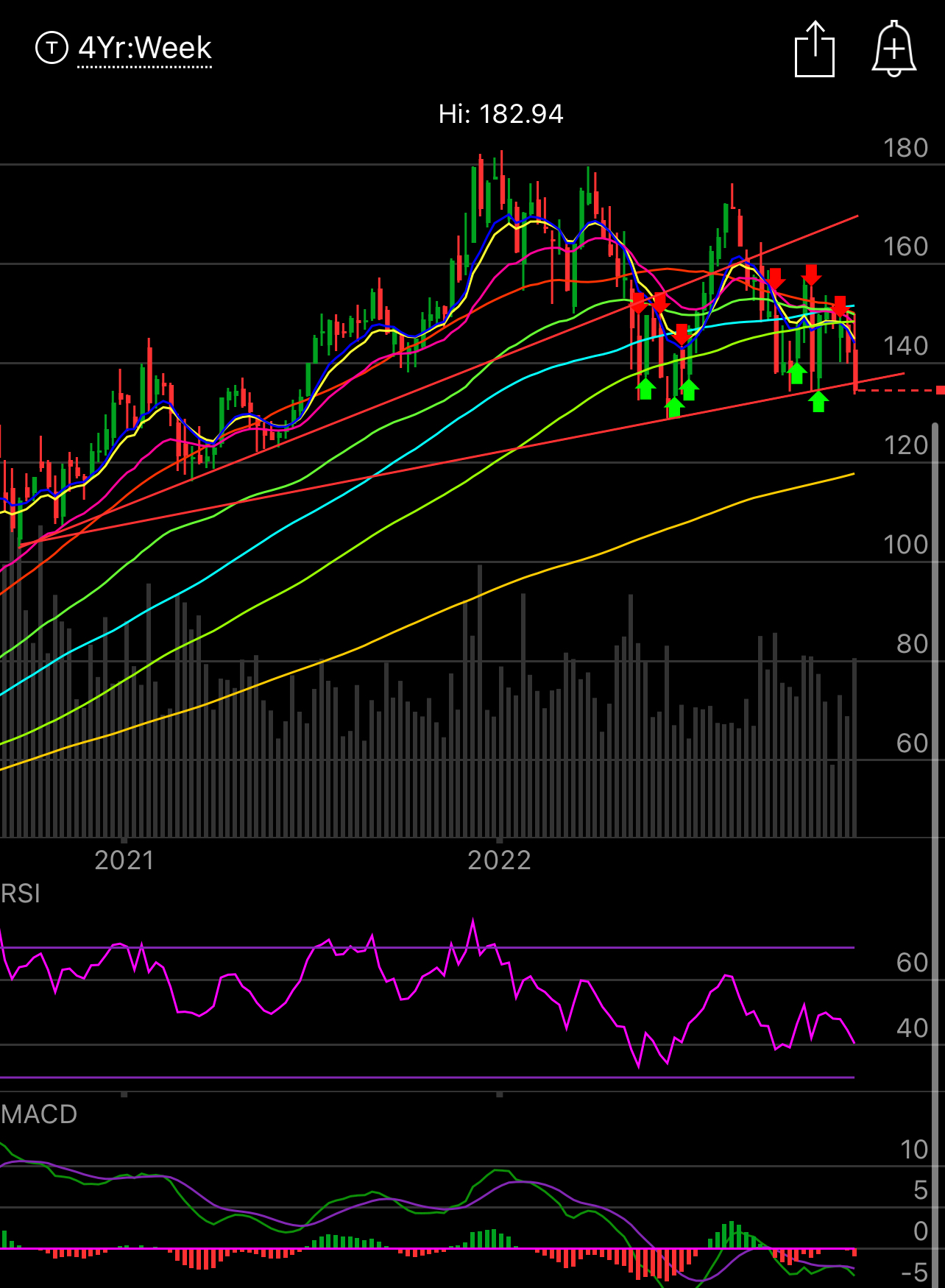This screenshot has height=1288, width=945.
Task: Tap the add alert bell icon
Action: pos(893,49)
